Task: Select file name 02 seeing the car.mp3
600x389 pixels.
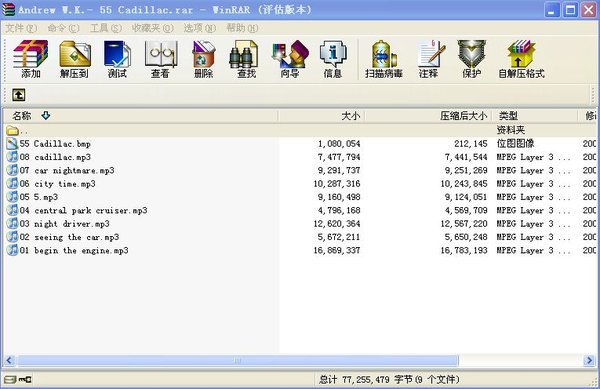Action: point(69,237)
